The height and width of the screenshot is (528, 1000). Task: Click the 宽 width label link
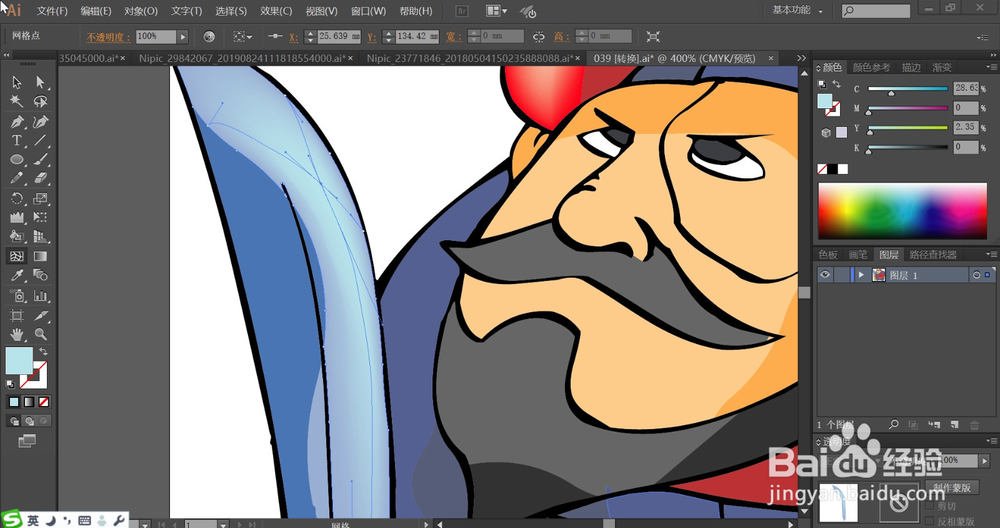(453, 37)
